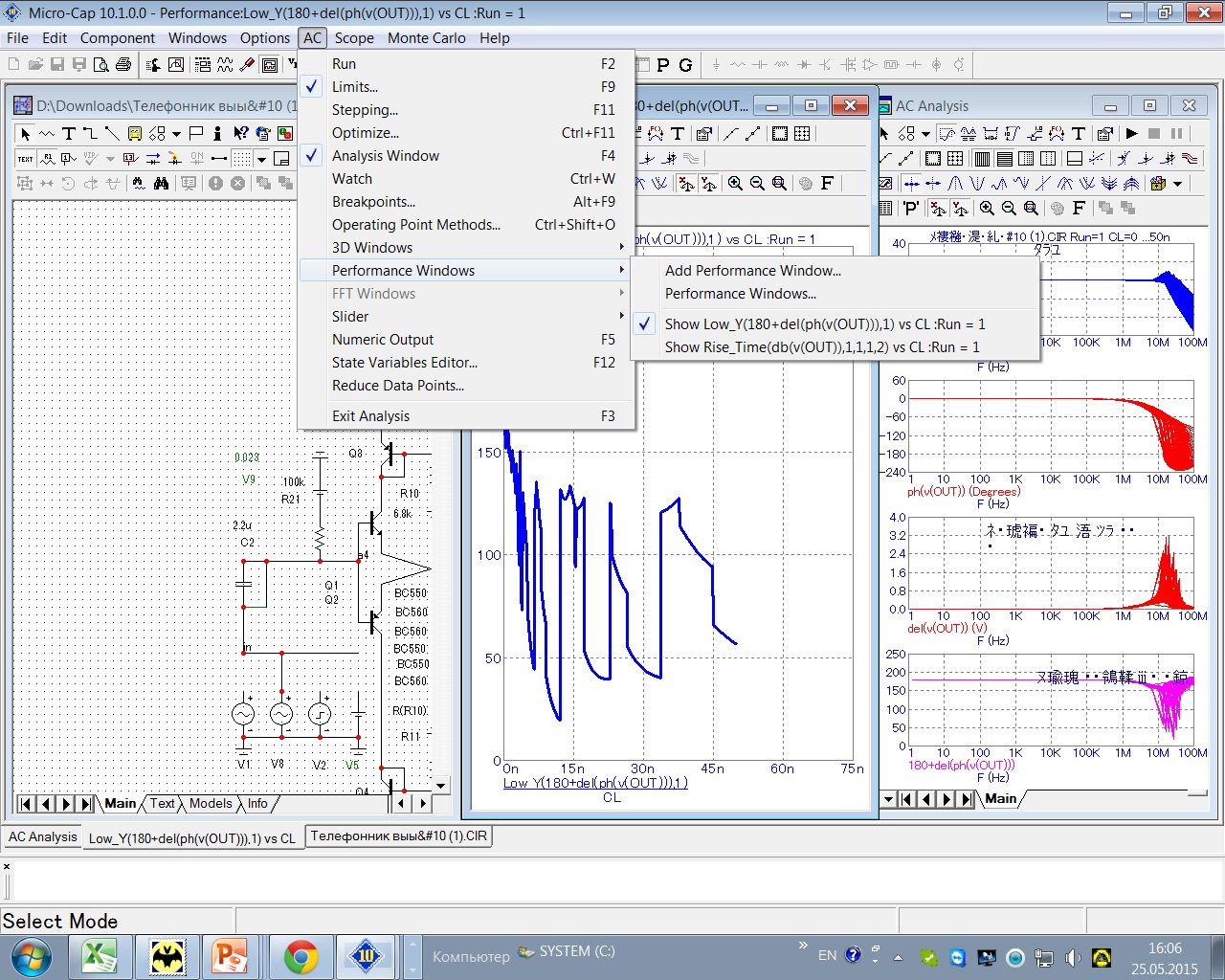The height and width of the screenshot is (980, 1225).
Task: Expand the 3D Windows submenu
Action: (467, 247)
